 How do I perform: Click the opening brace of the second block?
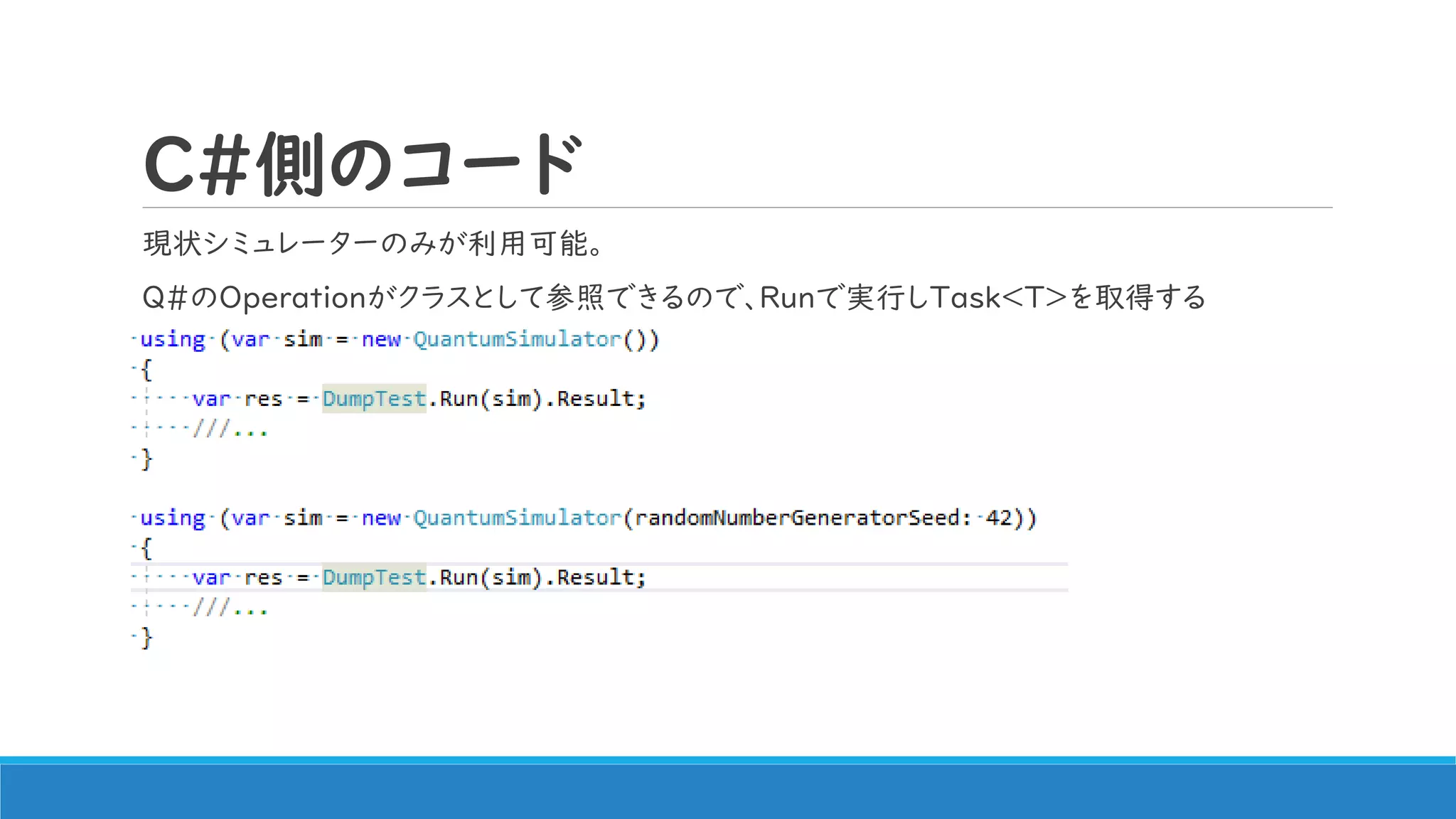146,548
